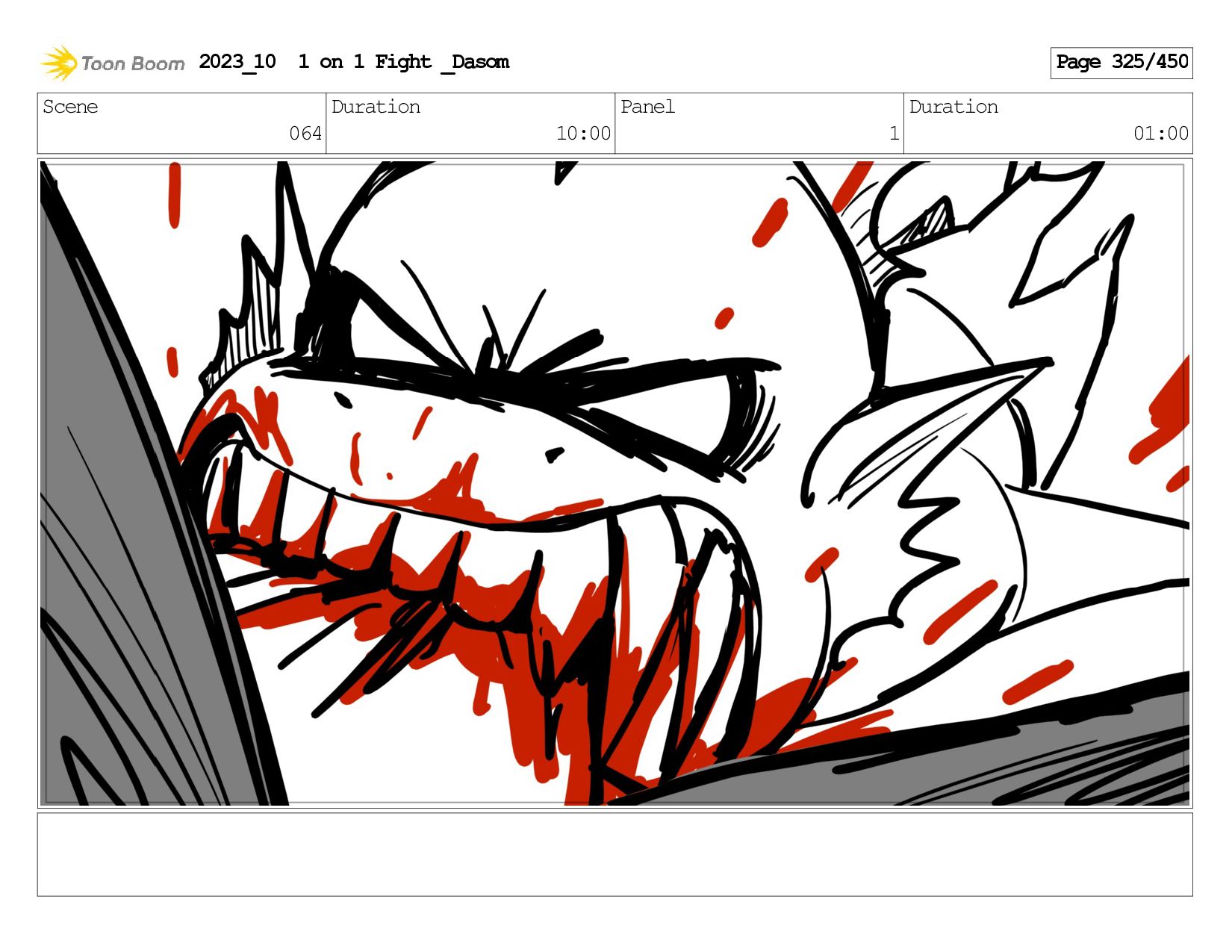Select the scene duration value '10:00'
The height and width of the screenshot is (952, 1232).
(583, 134)
